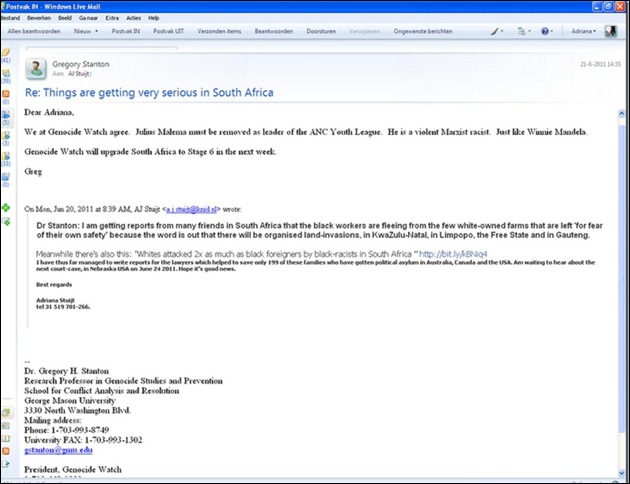Image resolution: width=630 pixels, height=484 pixels.
Task: Click the vertical scrollbar thumb of the message
Action: click(x=622, y=279)
